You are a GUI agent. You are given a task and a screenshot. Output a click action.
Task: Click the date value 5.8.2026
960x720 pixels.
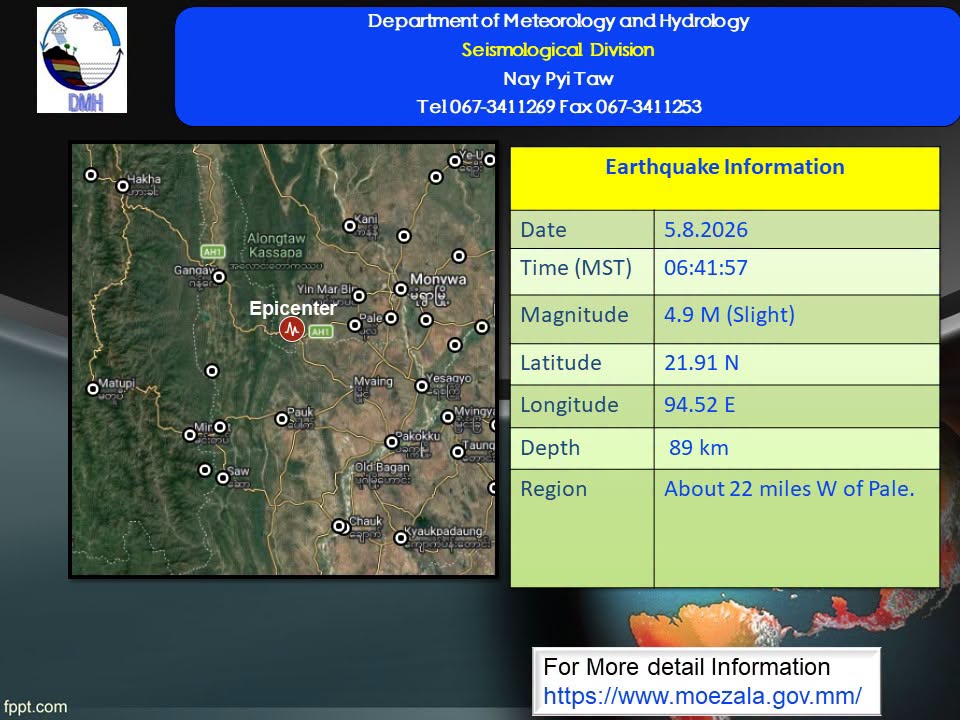click(706, 230)
